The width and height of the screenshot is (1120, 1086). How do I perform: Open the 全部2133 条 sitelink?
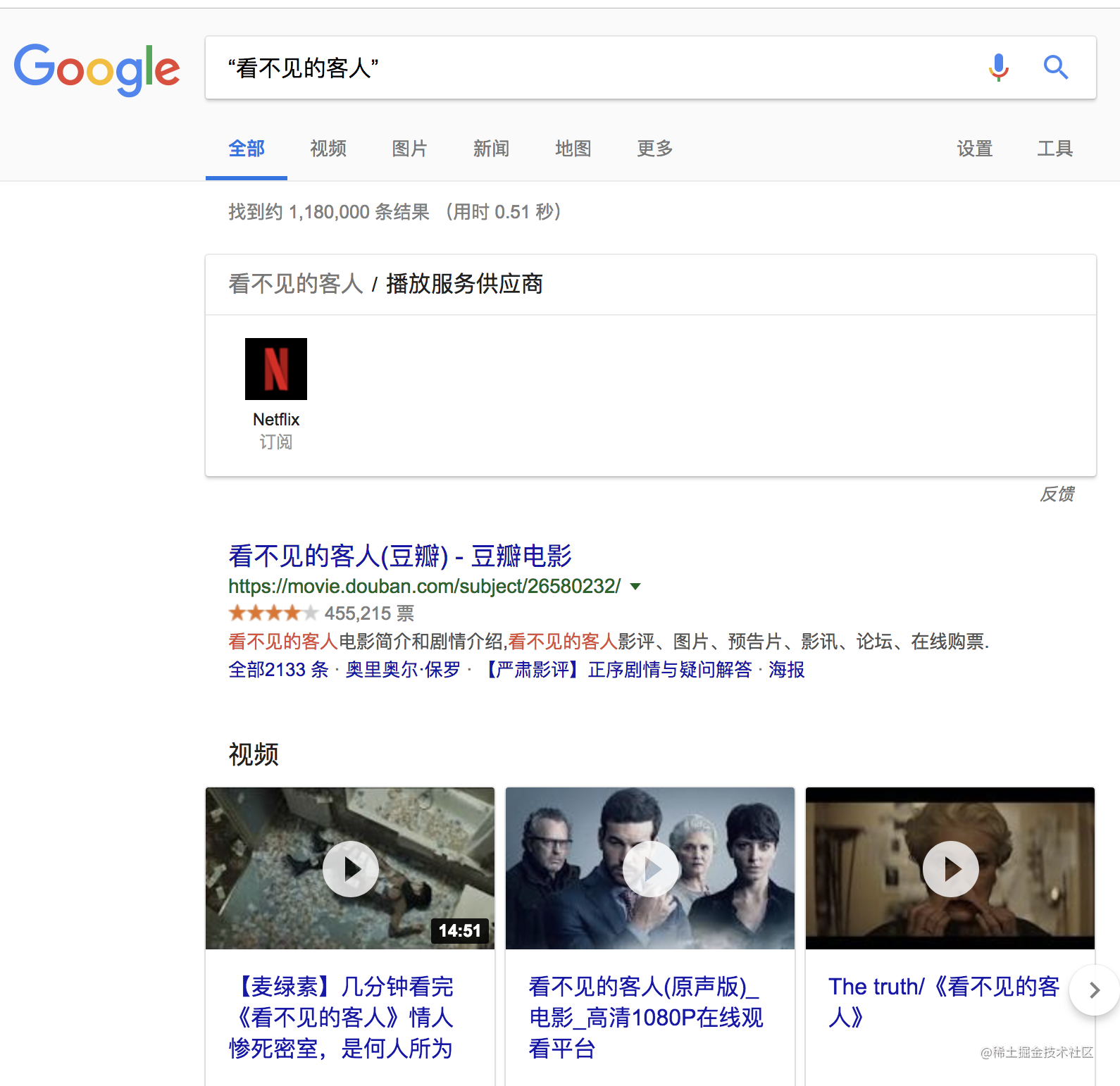coord(279,670)
